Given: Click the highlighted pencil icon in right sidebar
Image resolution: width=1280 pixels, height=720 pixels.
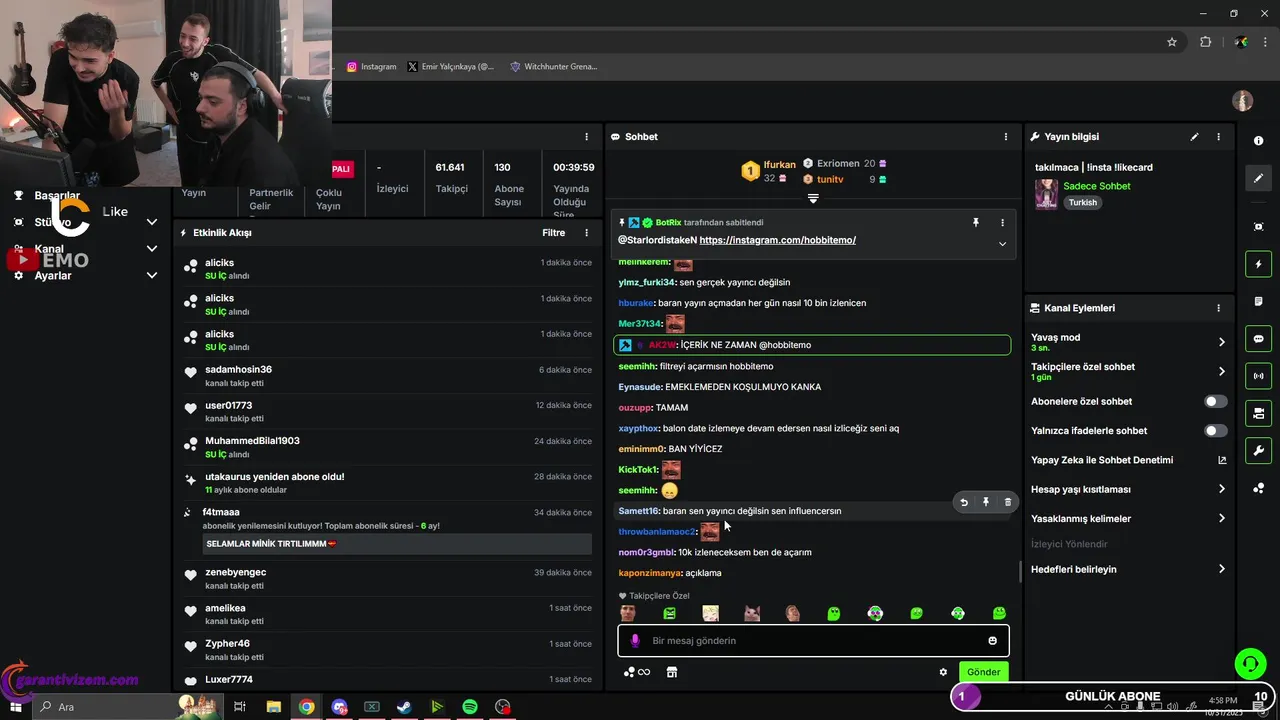Looking at the screenshot, I should (x=1258, y=178).
